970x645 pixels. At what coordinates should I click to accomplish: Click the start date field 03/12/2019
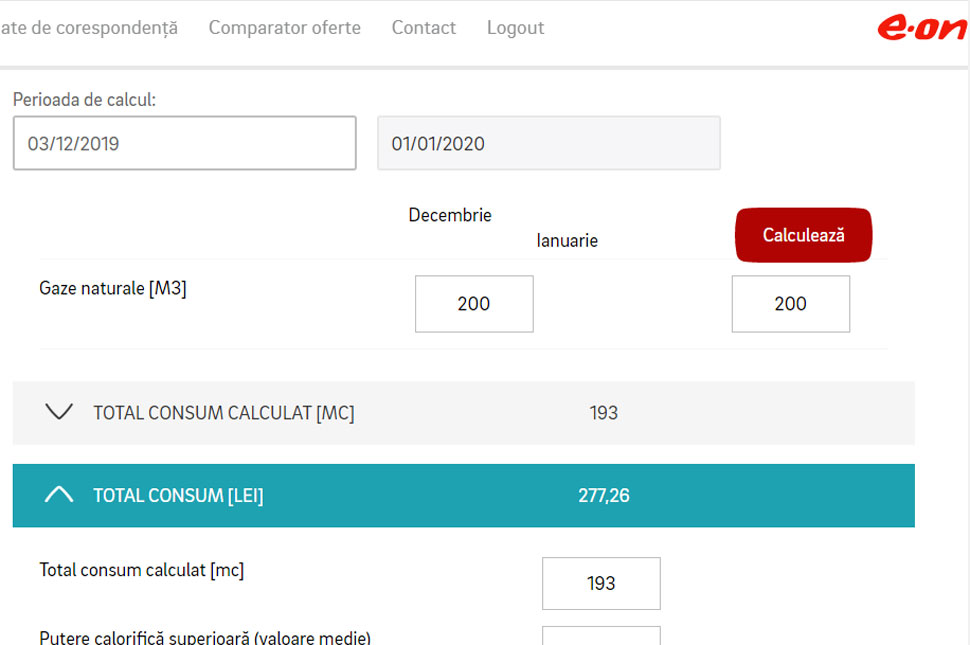[x=184, y=143]
